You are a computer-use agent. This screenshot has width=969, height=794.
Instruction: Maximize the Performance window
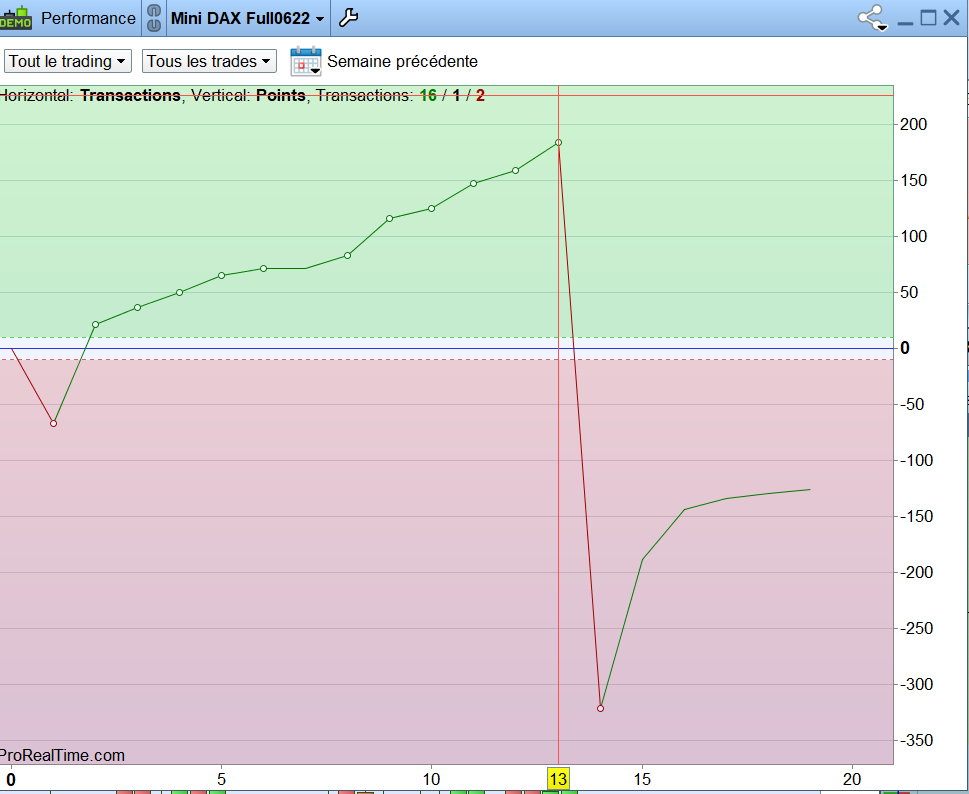[x=928, y=18]
